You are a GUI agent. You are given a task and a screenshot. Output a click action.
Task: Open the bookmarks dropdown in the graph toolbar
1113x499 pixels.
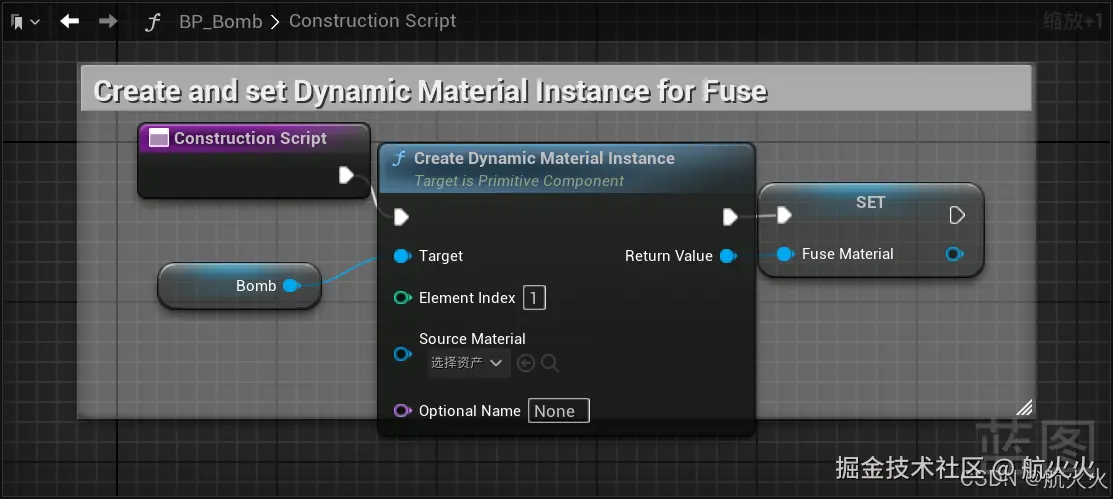click(x=25, y=22)
